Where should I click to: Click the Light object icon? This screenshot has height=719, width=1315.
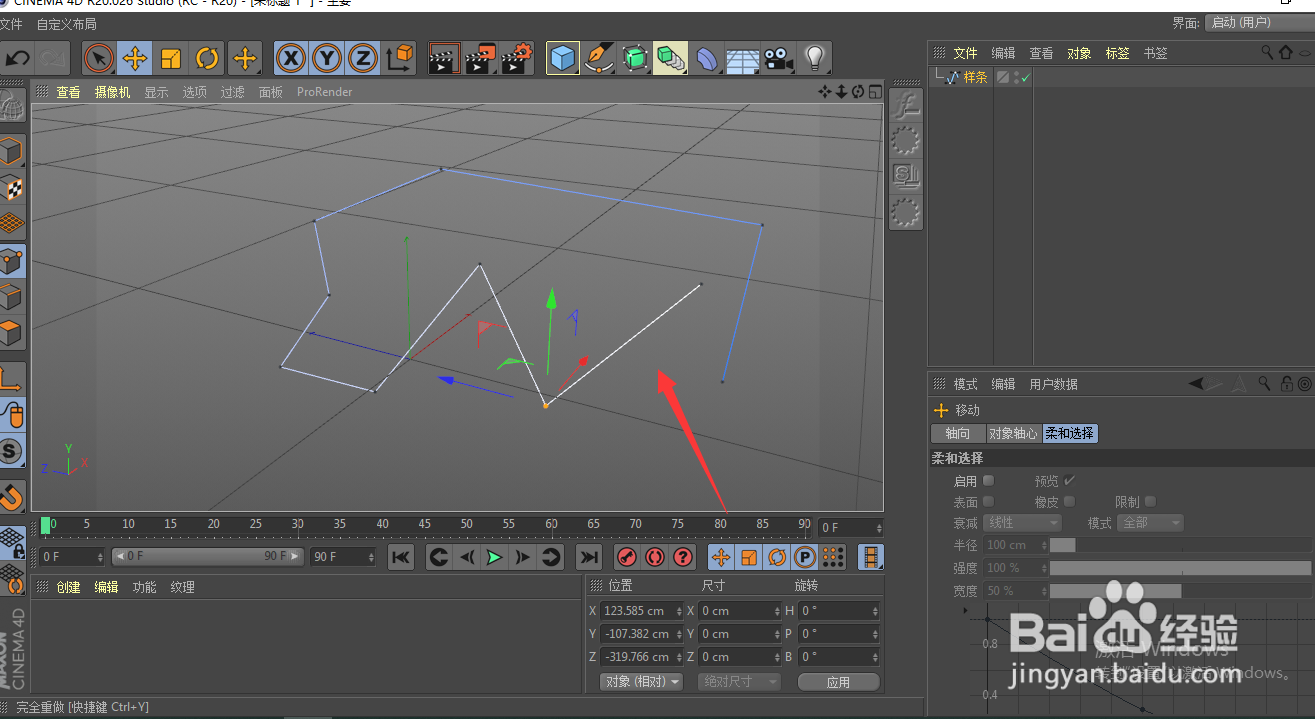(815, 59)
